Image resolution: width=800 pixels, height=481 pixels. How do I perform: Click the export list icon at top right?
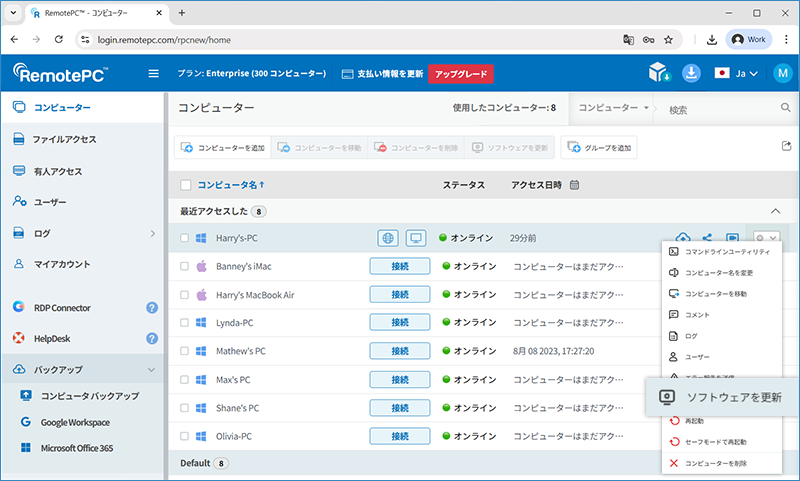coord(786,146)
